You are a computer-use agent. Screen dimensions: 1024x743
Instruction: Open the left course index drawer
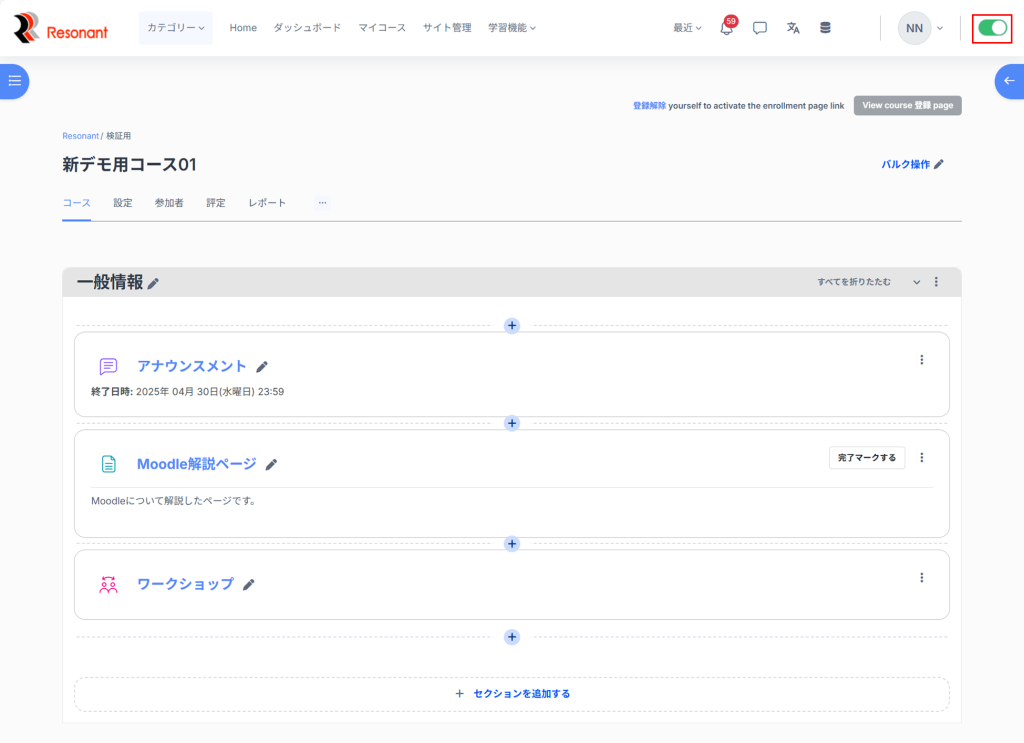14,81
